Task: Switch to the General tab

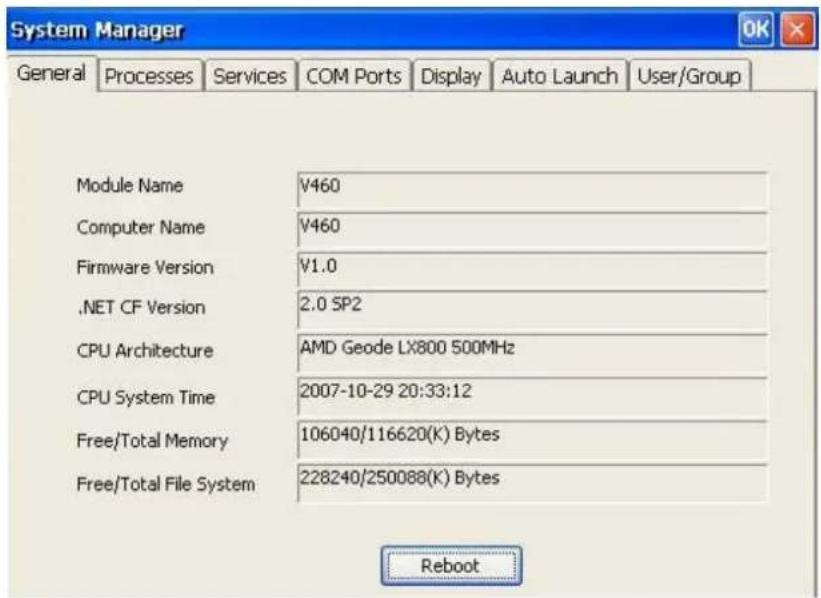Action: click(x=51, y=73)
